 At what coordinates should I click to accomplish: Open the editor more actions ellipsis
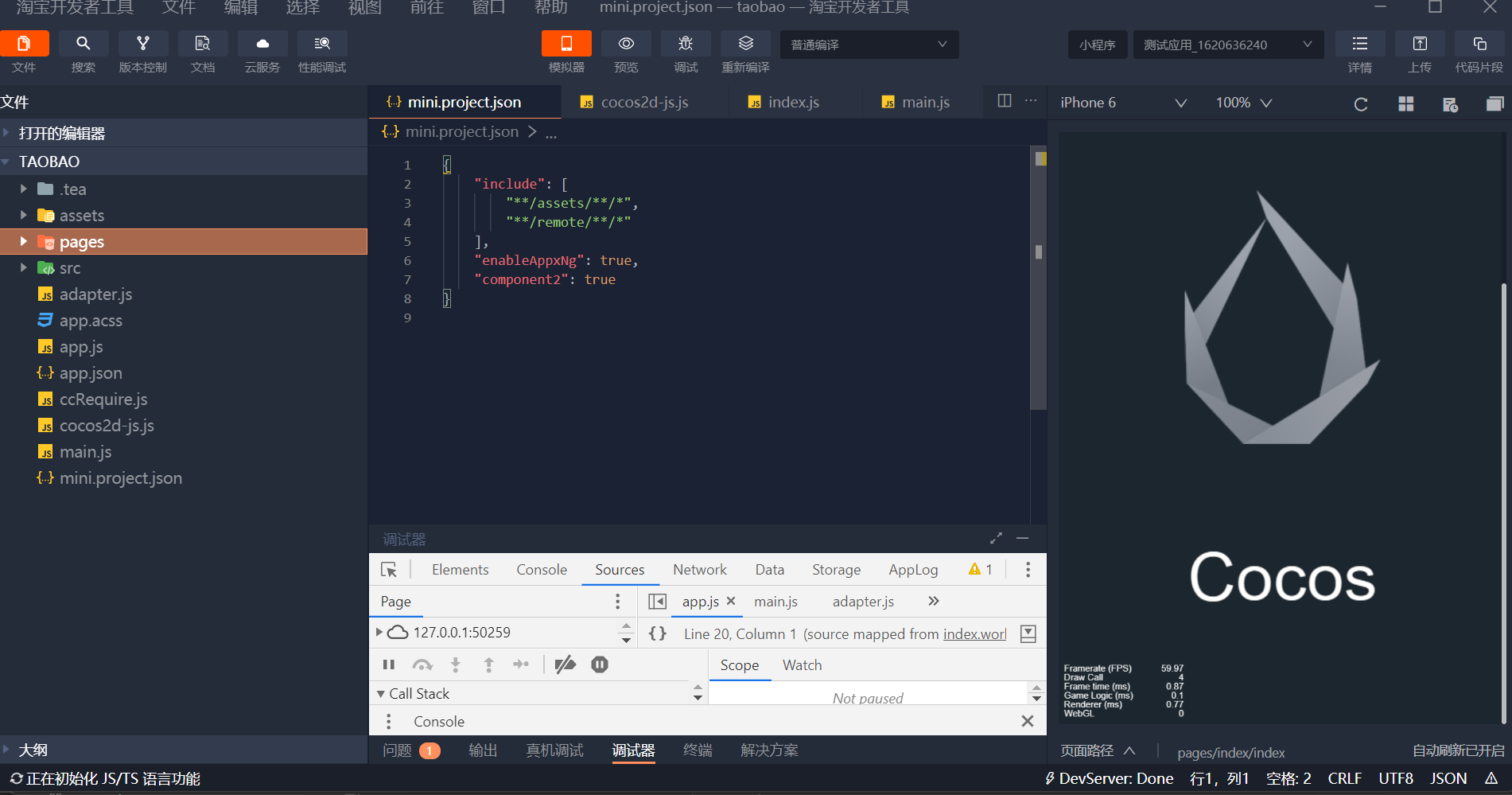click(1031, 101)
